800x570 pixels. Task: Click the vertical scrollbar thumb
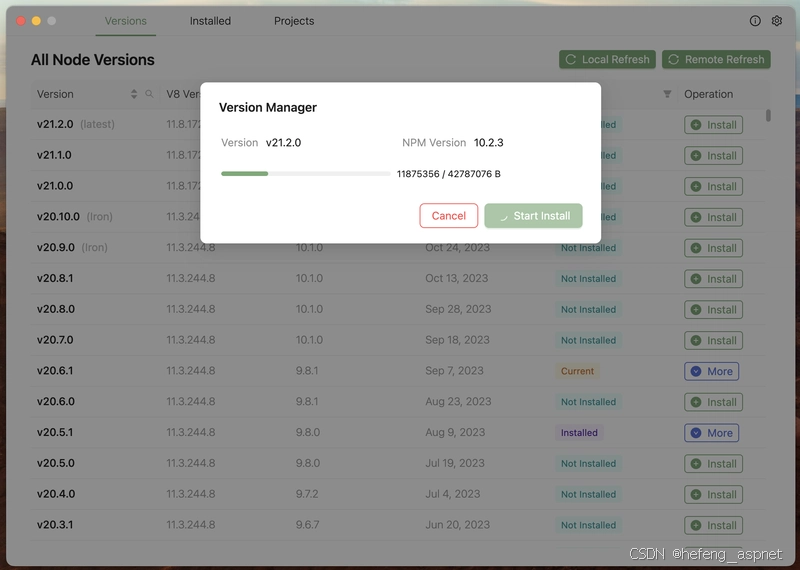click(x=768, y=115)
